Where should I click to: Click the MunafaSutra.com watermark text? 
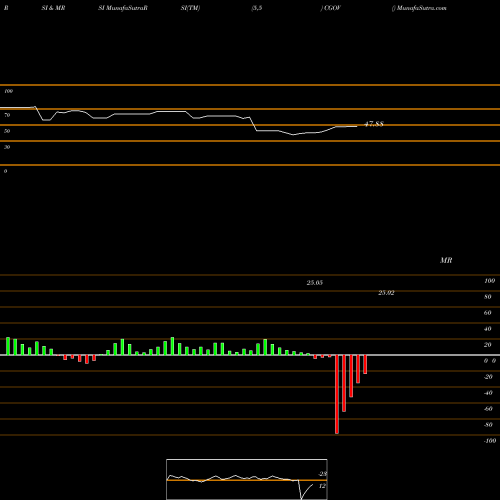[x=421, y=8]
